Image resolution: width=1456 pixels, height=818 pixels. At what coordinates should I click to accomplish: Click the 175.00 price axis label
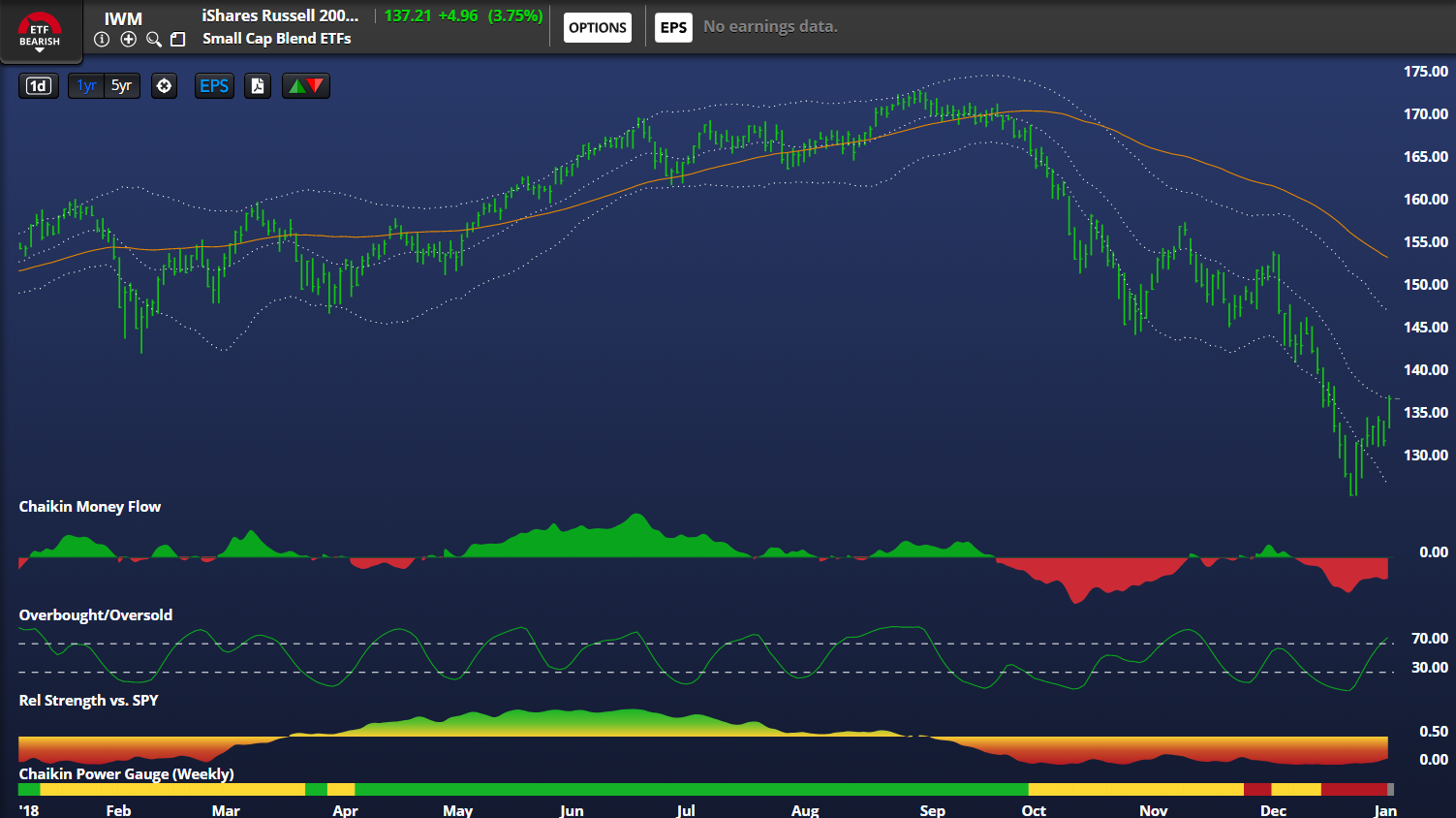[x=1426, y=72]
